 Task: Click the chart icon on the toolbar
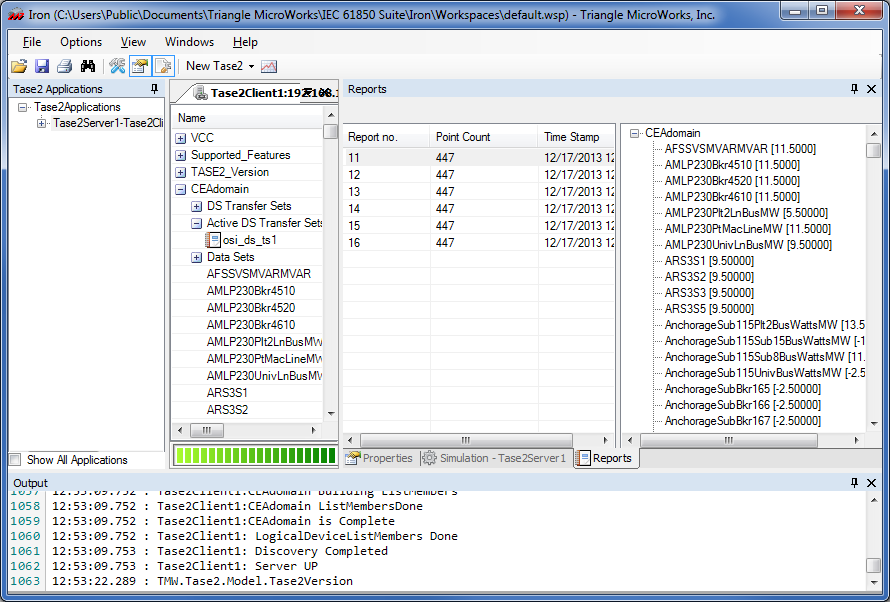pyautogui.click(x=267, y=66)
